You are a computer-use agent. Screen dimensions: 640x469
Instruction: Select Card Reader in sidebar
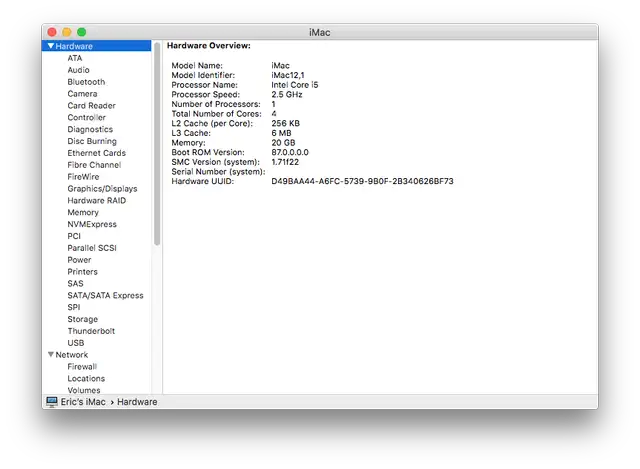coord(91,105)
